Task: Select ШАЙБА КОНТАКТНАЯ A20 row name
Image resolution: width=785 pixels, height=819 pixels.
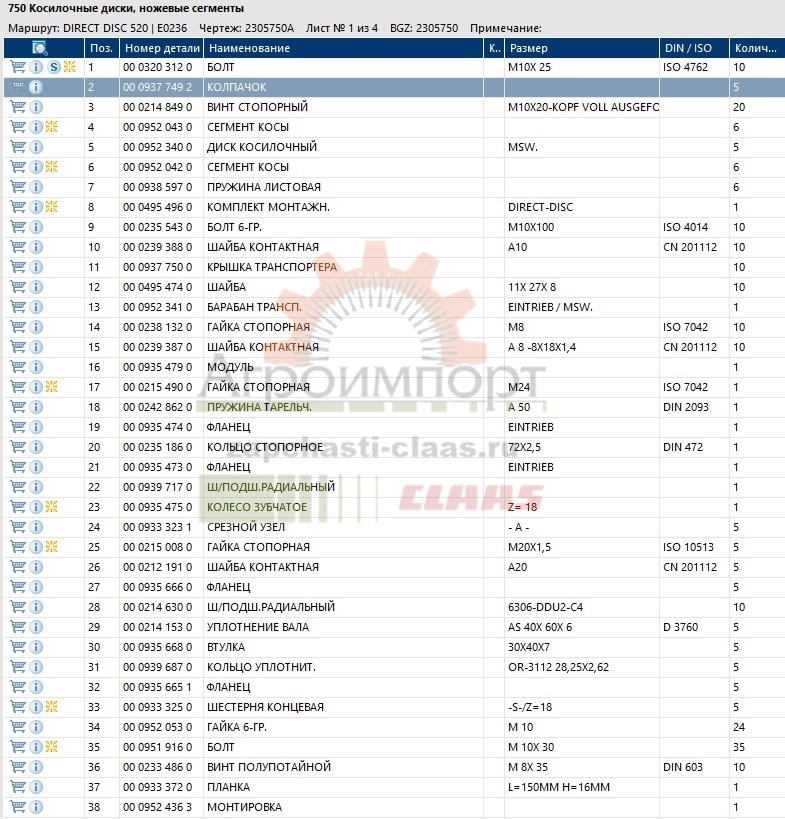Action: click(263, 567)
